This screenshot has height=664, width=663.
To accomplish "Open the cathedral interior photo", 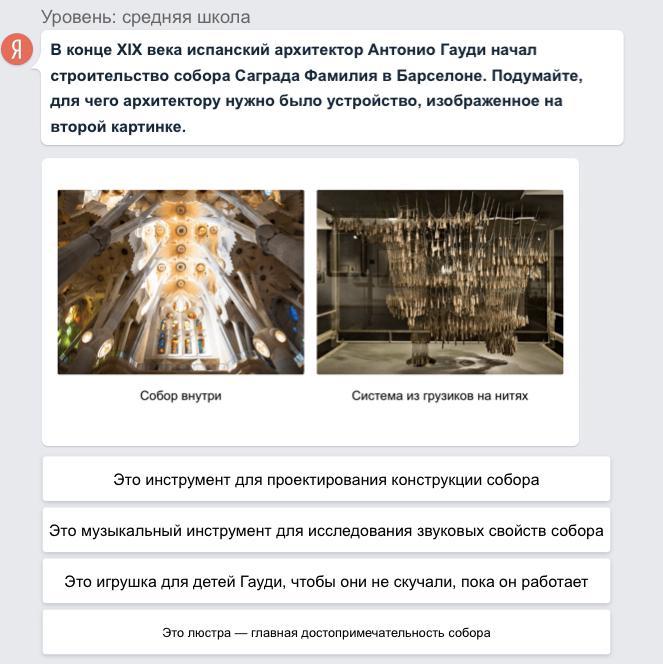I will click(x=181, y=282).
